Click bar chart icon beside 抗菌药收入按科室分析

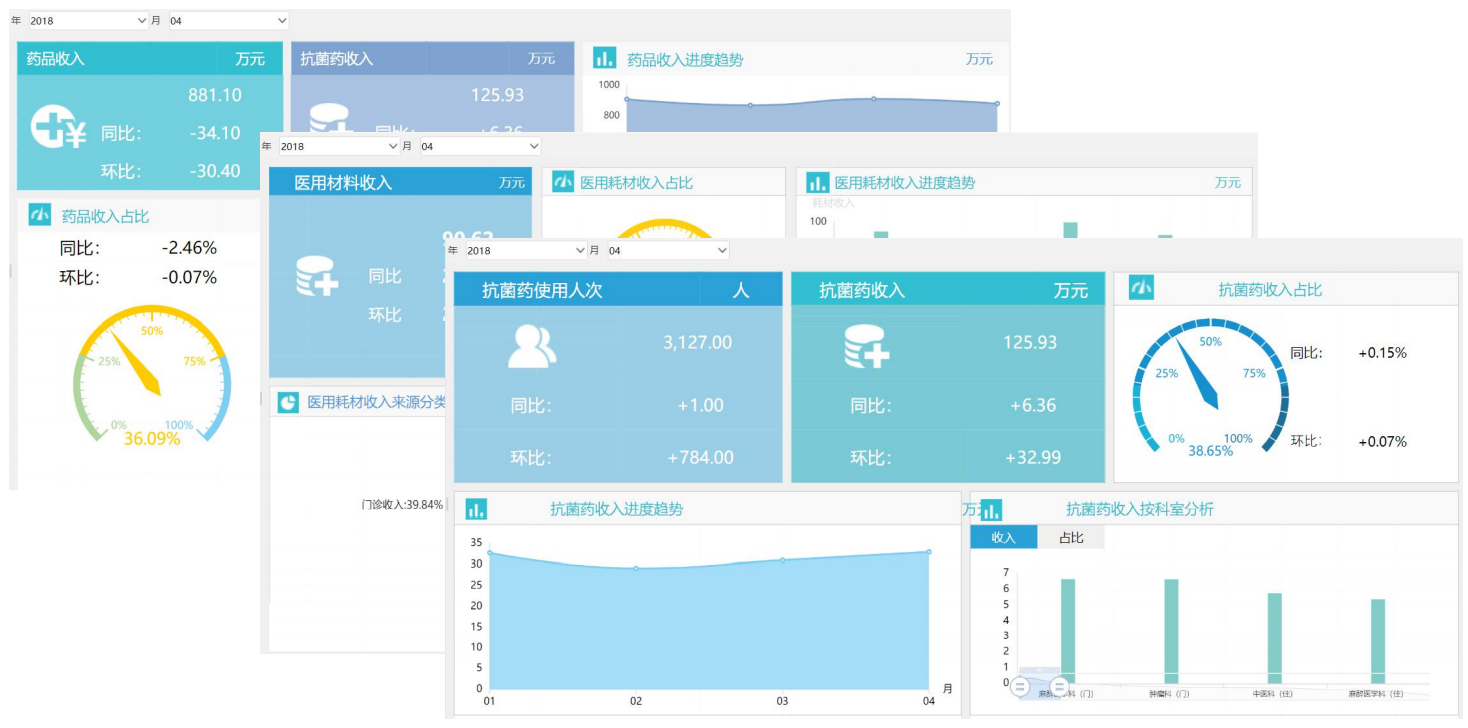991,510
